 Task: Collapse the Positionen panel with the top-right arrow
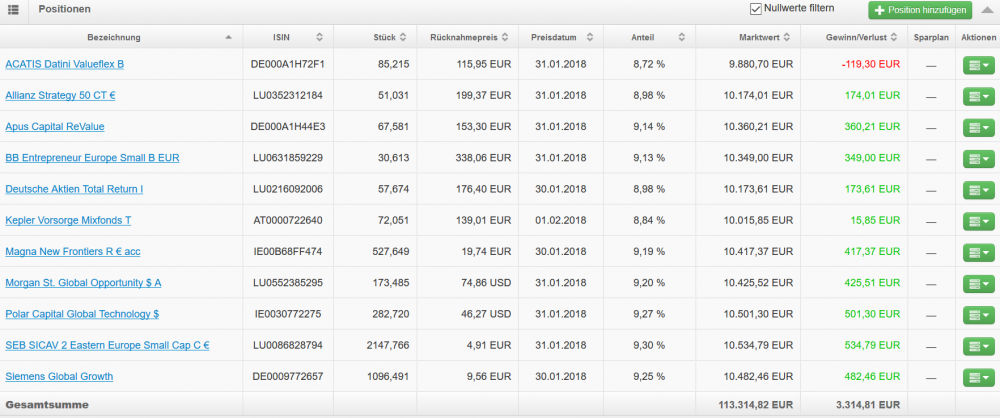click(x=986, y=10)
